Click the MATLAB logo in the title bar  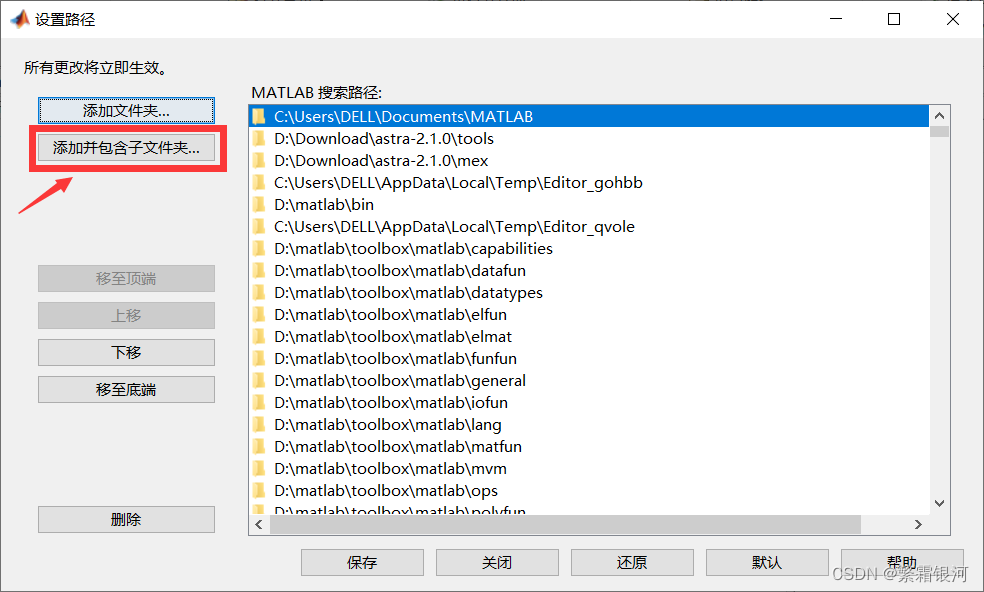coord(19,18)
